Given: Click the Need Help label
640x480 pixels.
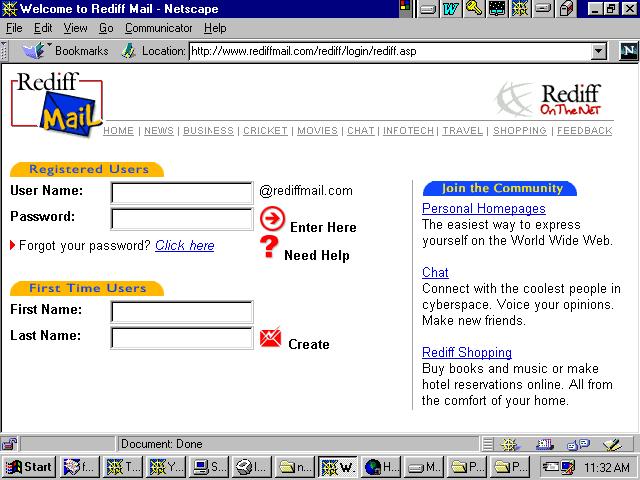Looking at the screenshot, I should tap(317, 256).
